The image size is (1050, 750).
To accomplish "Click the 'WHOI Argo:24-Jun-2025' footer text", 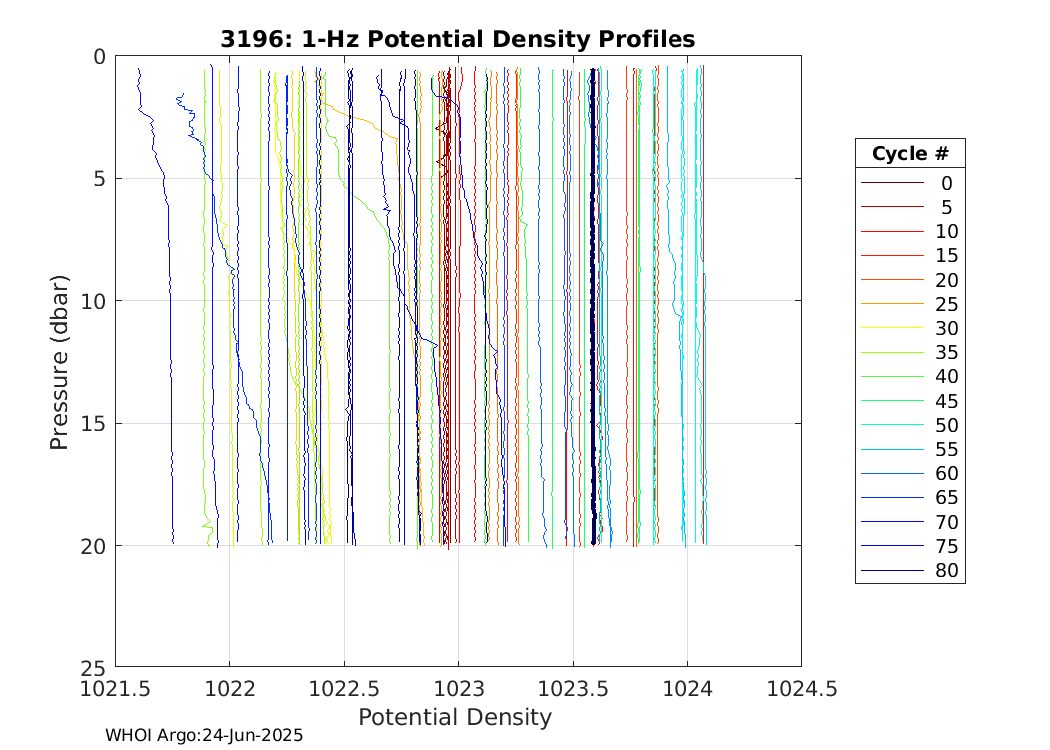I will [x=204, y=735].
